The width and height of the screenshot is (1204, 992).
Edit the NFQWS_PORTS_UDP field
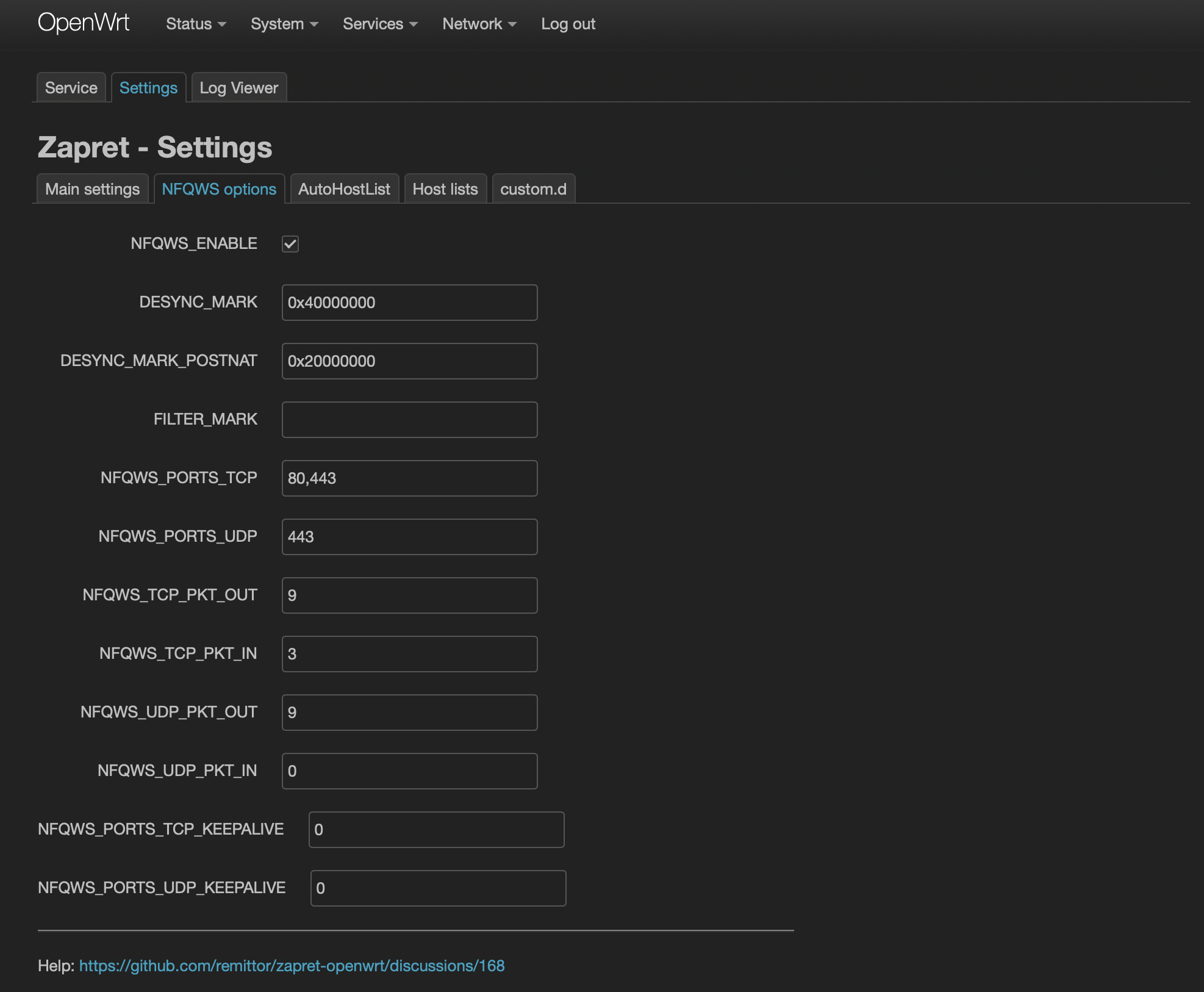point(410,537)
